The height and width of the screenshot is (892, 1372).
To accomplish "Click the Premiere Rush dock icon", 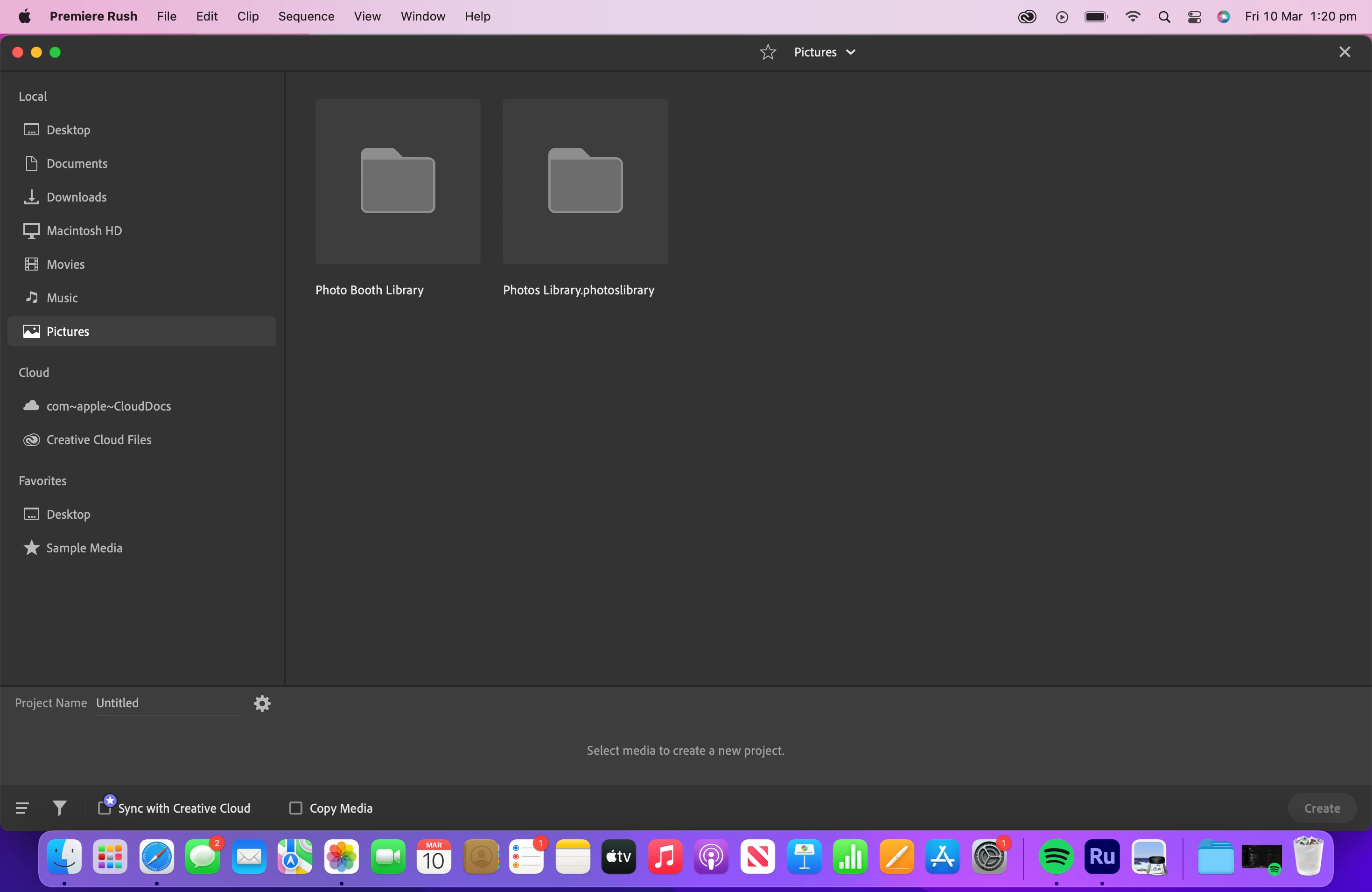I will click(x=1102, y=857).
